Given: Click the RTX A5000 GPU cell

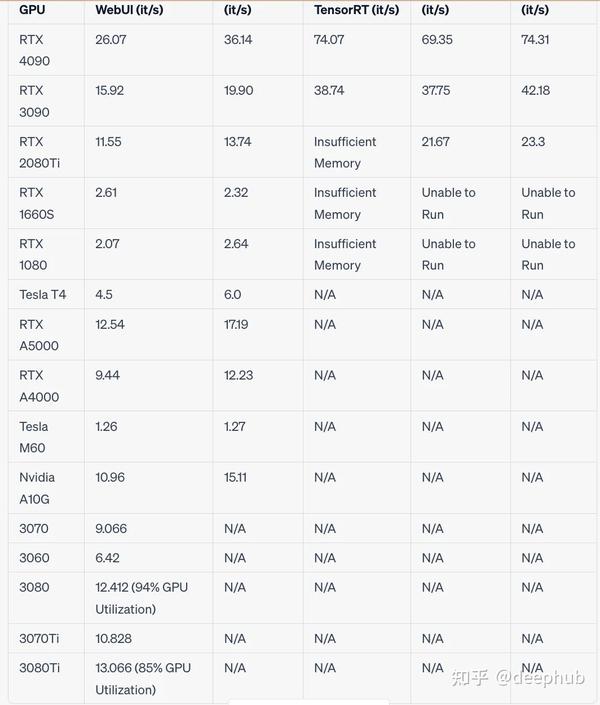Looking at the screenshot, I should tap(39, 335).
